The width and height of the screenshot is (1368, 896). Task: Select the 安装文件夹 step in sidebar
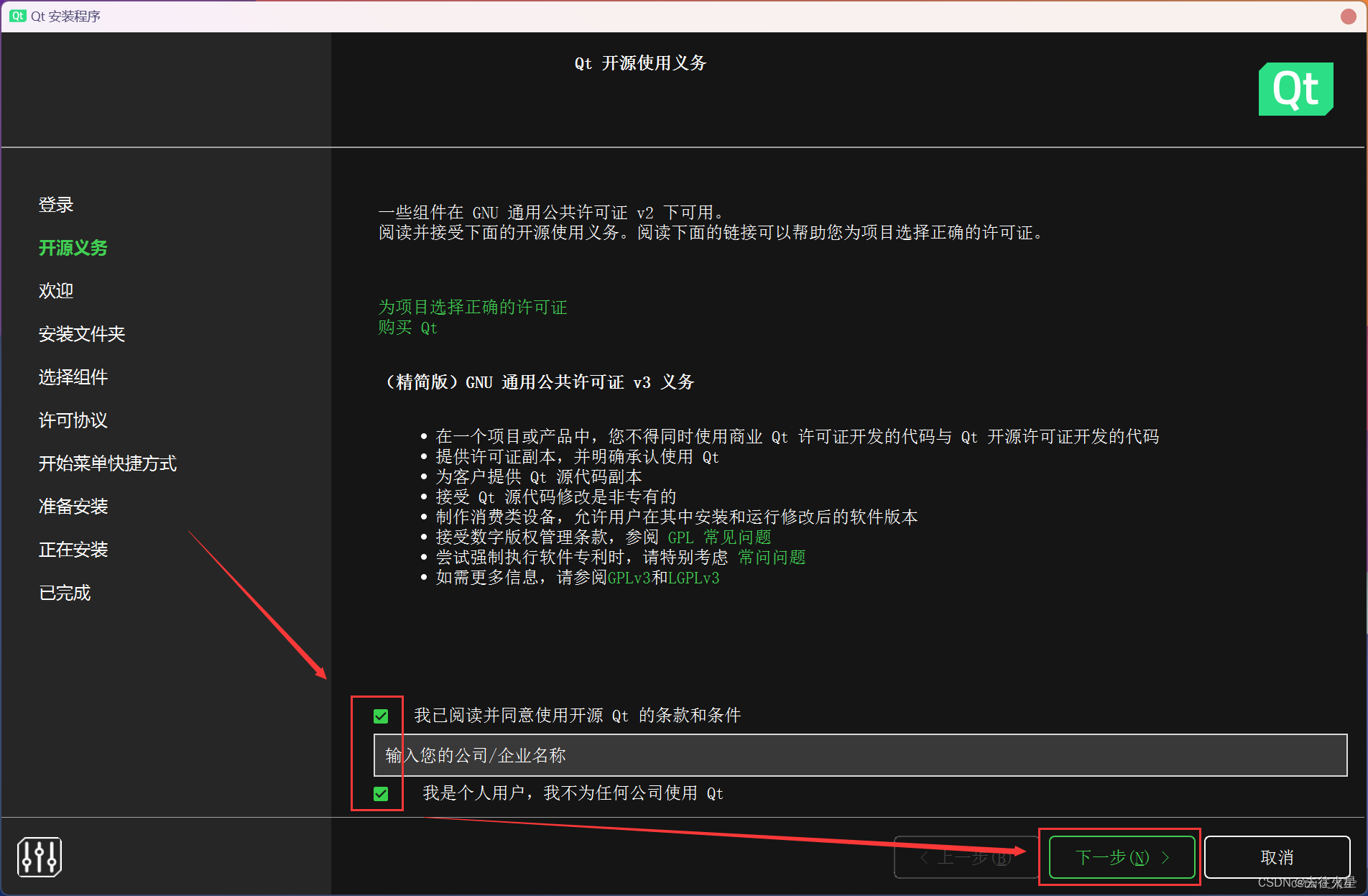click(82, 334)
